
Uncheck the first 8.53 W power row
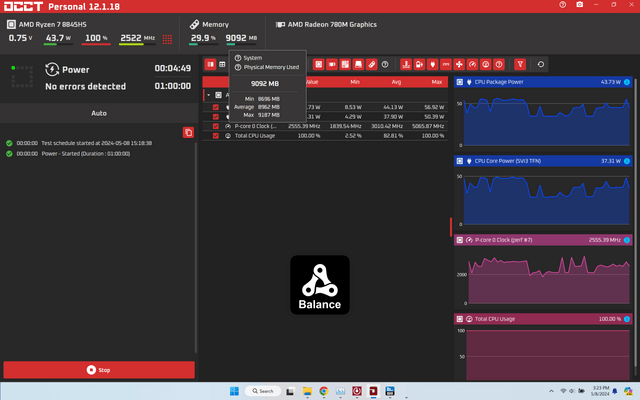point(216,107)
